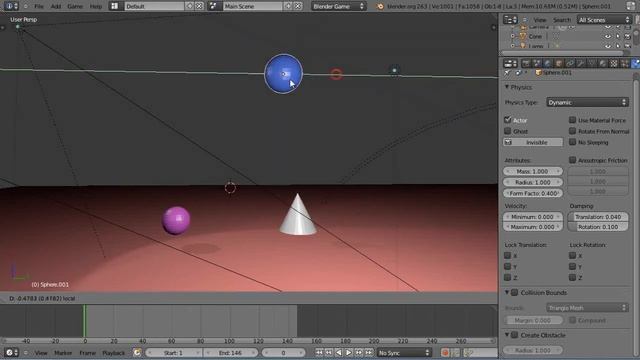640x360 pixels.
Task: Open the No Sync playback dropdown
Action: click(x=404, y=352)
